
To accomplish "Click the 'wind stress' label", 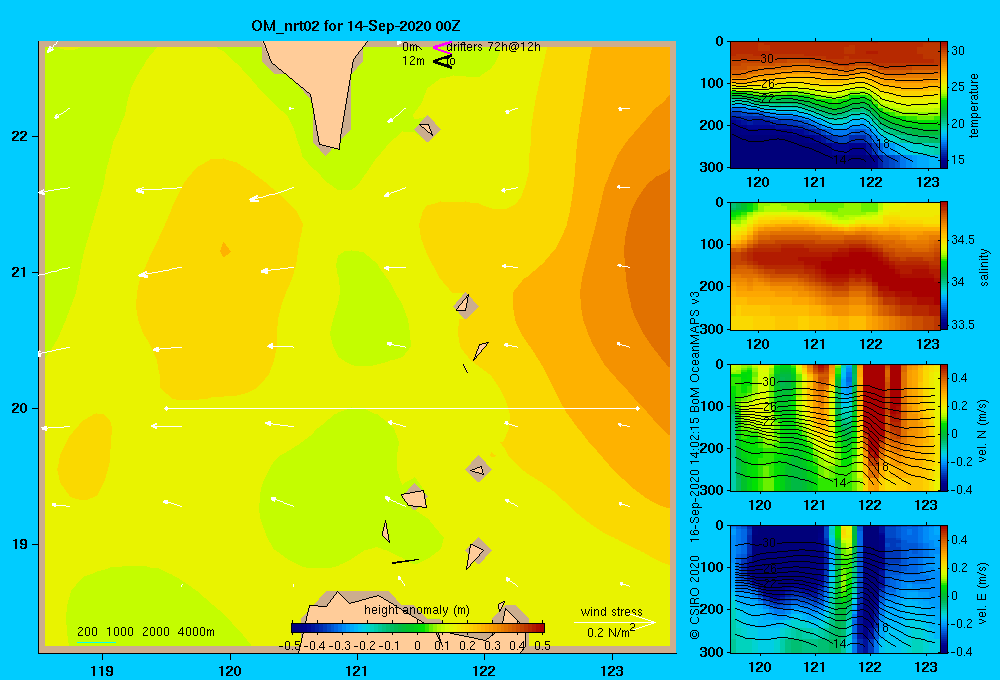I will coord(611,611).
